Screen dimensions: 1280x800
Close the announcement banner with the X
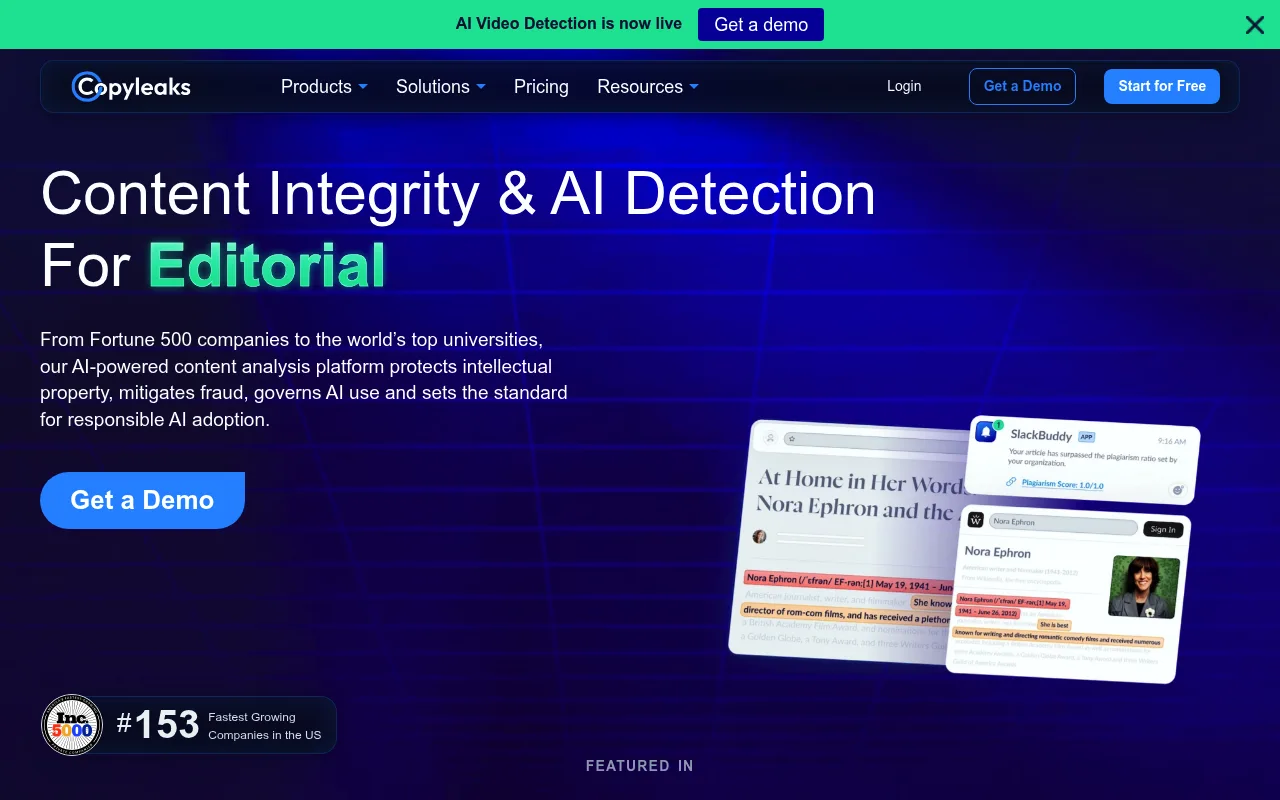(x=1254, y=25)
